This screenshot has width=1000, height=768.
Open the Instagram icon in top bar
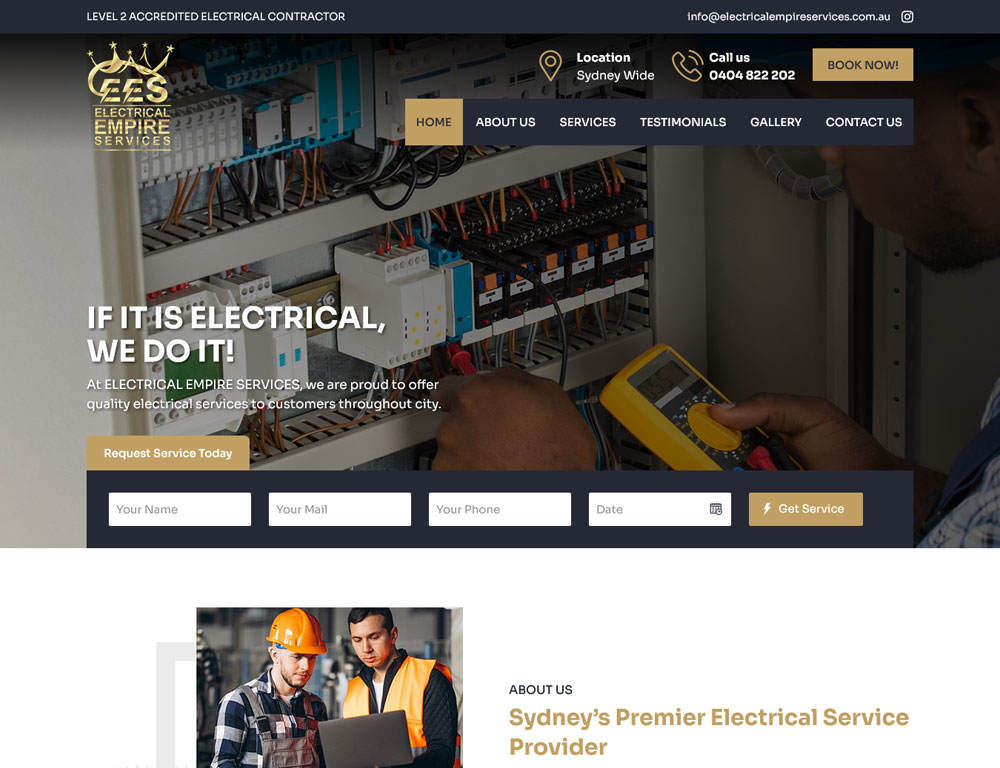click(x=907, y=17)
